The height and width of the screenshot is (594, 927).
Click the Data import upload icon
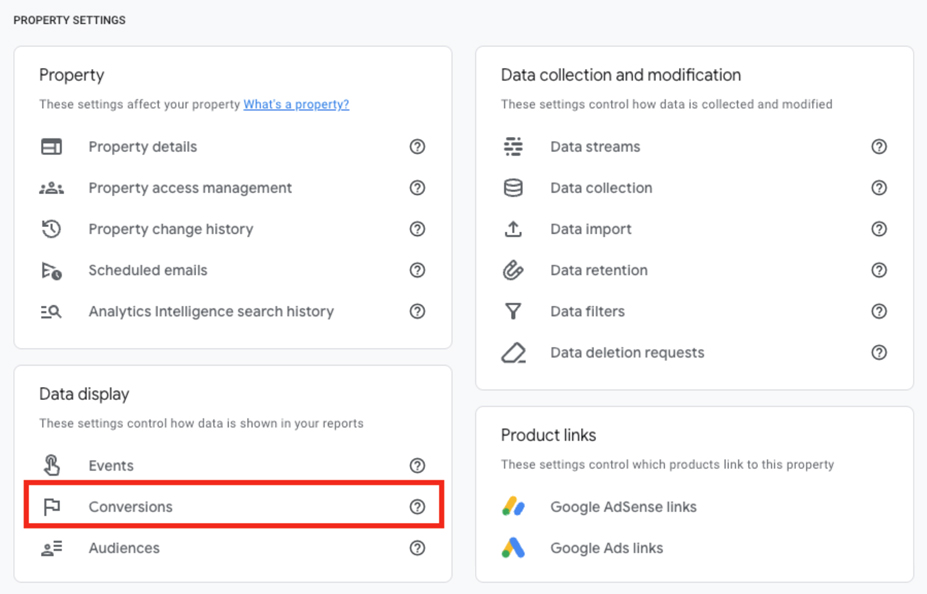pyautogui.click(x=513, y=229)
